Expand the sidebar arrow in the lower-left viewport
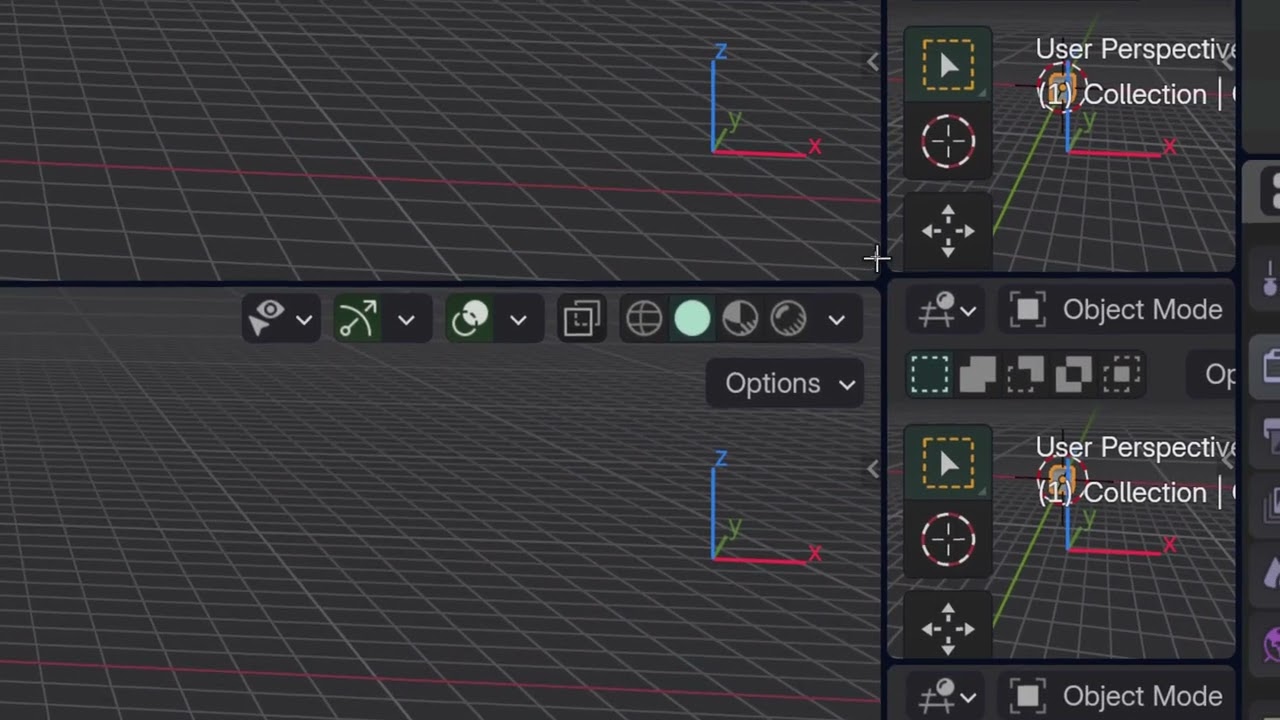 872,469
